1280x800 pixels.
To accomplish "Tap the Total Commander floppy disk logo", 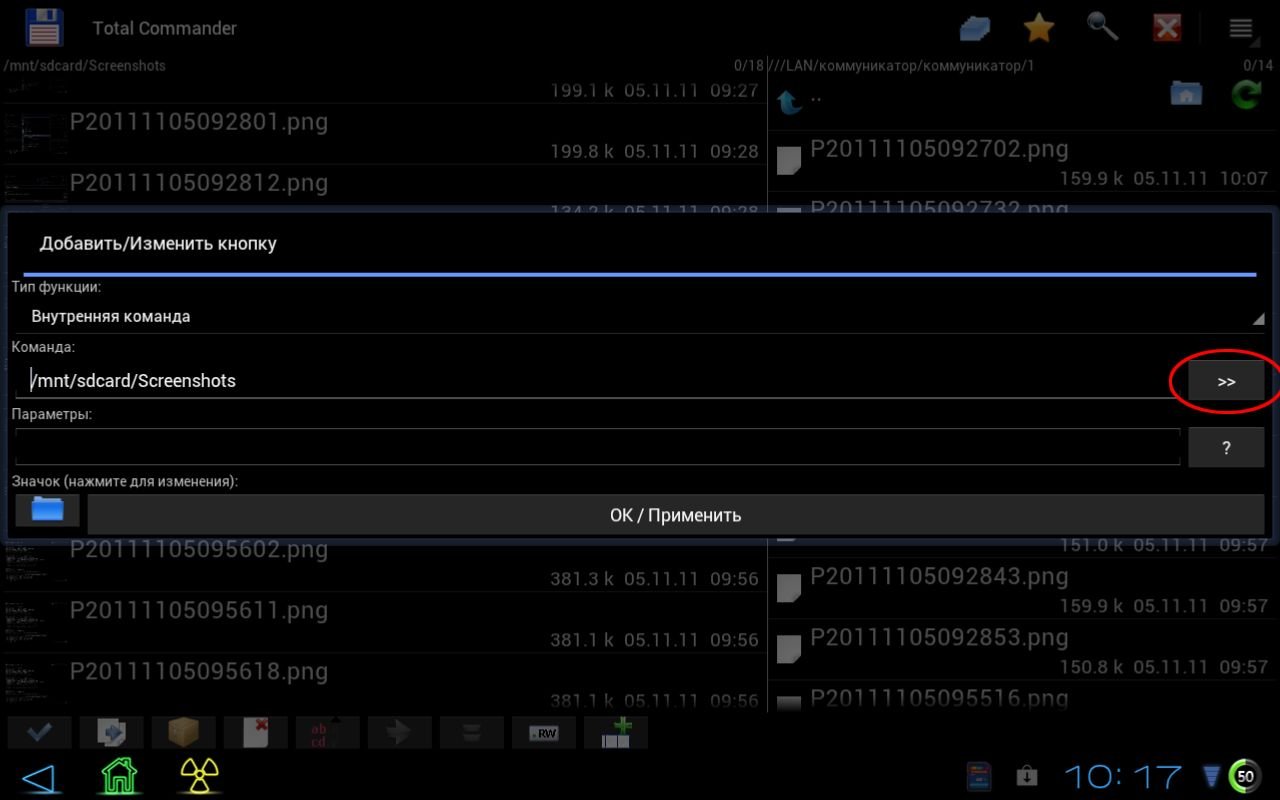I will [x=44, y=28].
